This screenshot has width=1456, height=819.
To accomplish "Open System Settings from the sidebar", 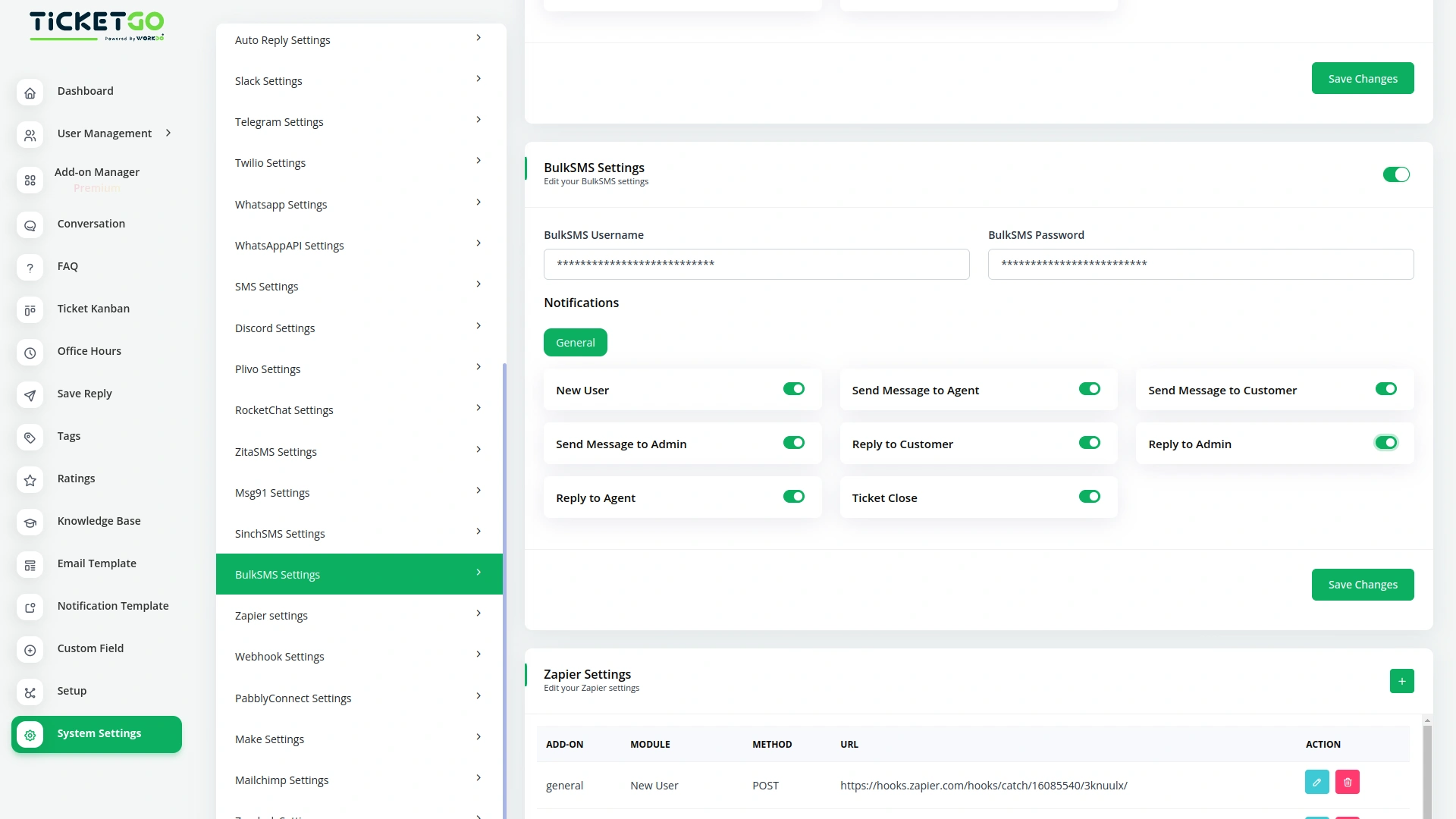I will 97,733.
